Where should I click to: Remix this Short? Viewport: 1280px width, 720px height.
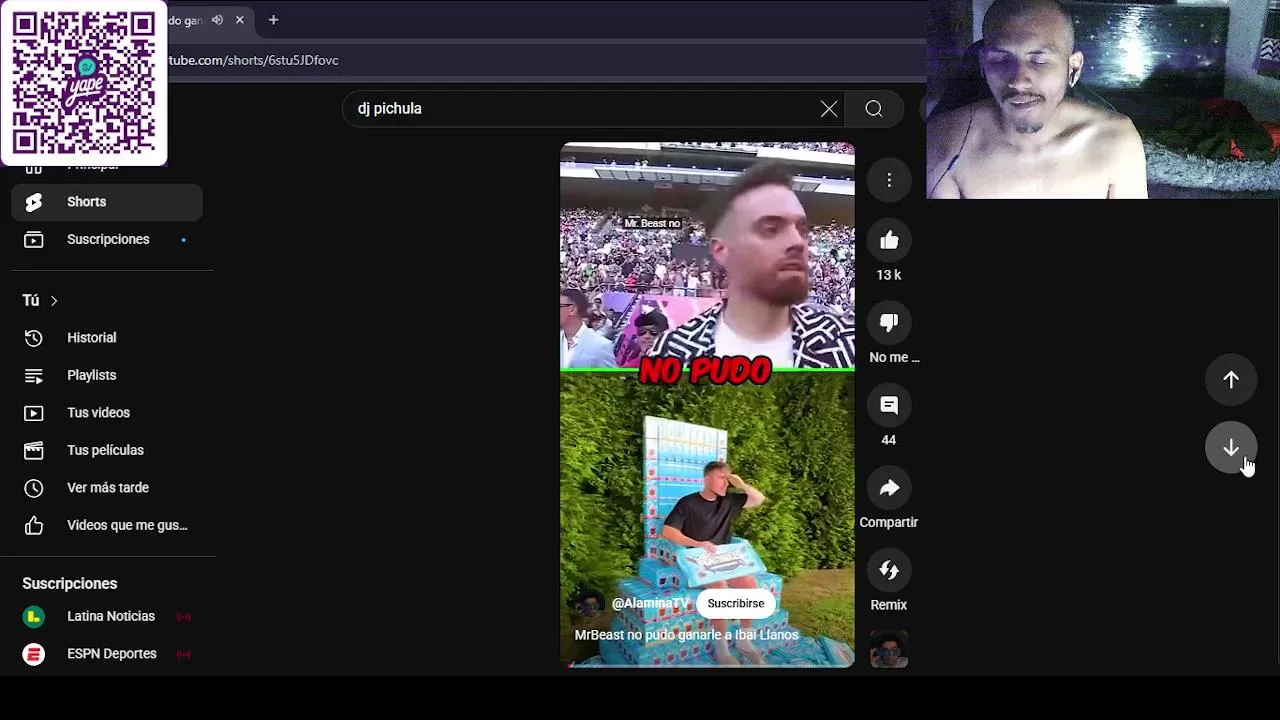(x=889, y=571)
